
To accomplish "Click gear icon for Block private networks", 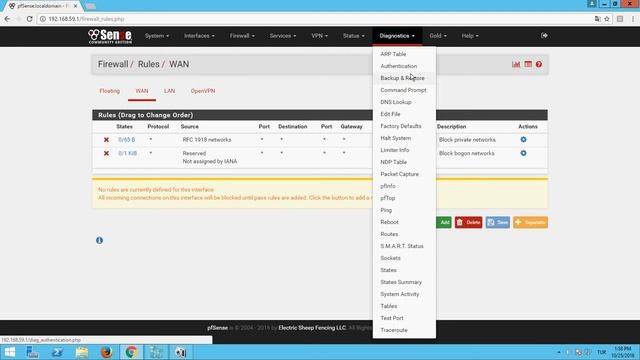I will coord(523,140).
